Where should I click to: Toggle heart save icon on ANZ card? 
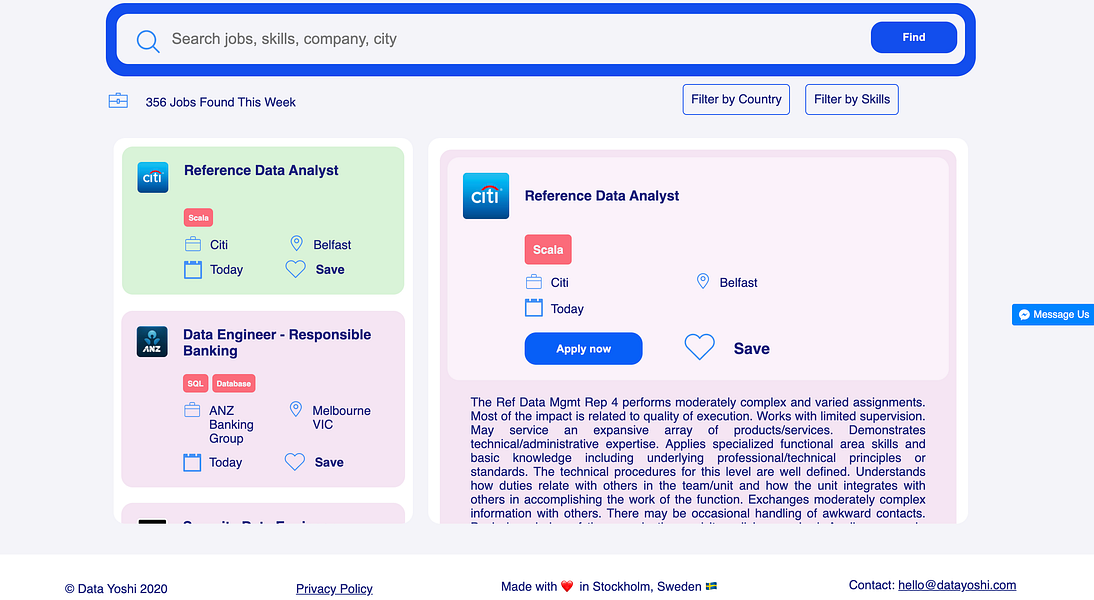pyautogui.click(x=295, y=462)
